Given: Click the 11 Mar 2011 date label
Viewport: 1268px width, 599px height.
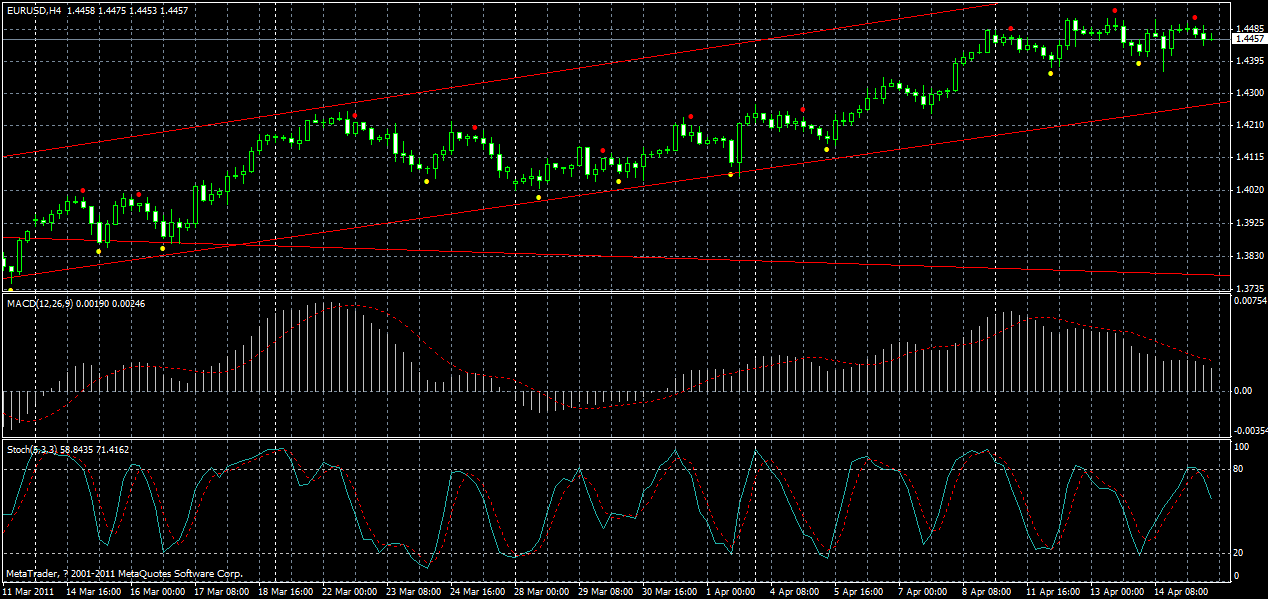Looking at the screenshot, I should click(30, 591).
